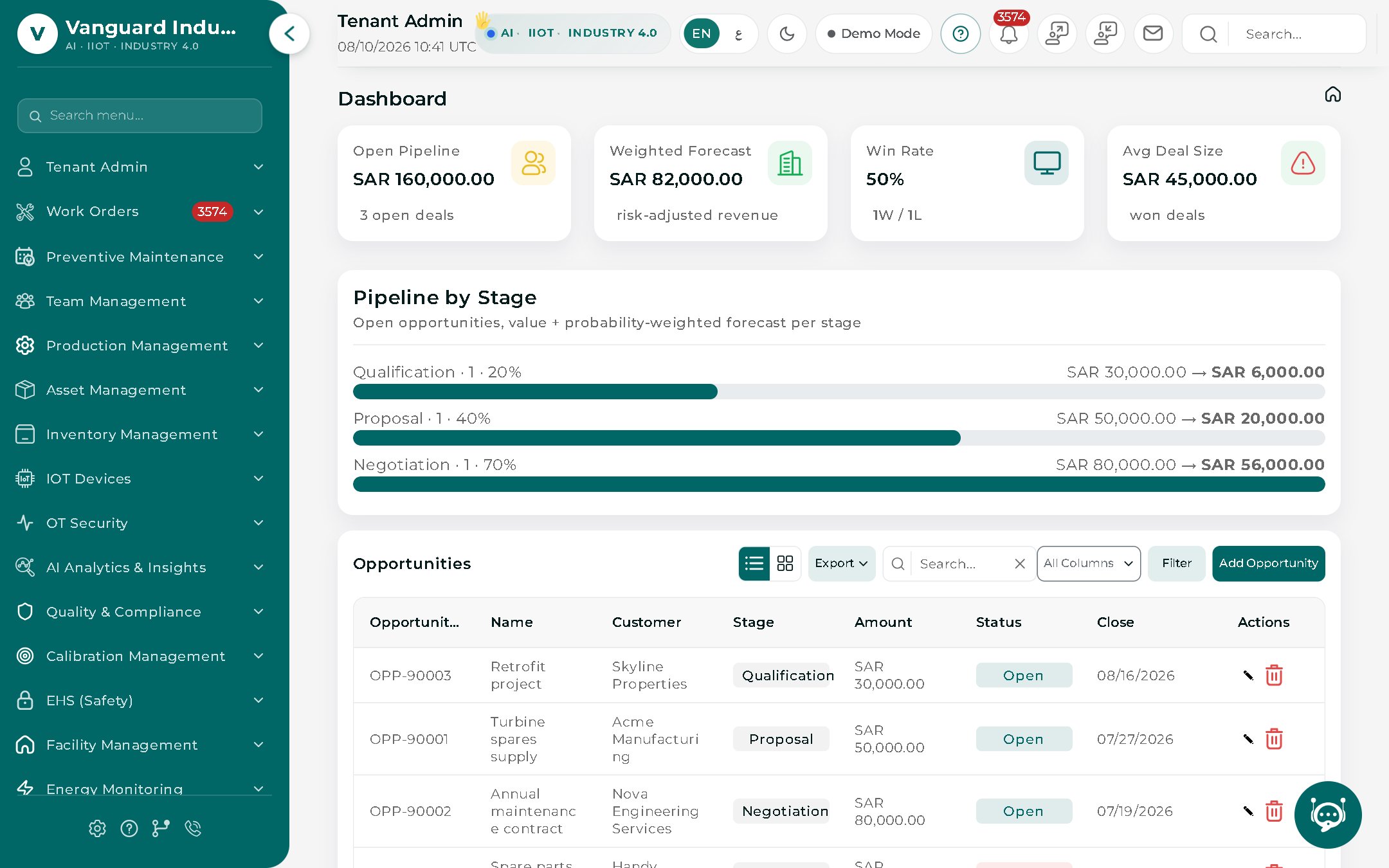1389x868 pixels.
Task: Click the Negotiation stage progress bar
Action: pyautogui.click(x=839, y=484)
